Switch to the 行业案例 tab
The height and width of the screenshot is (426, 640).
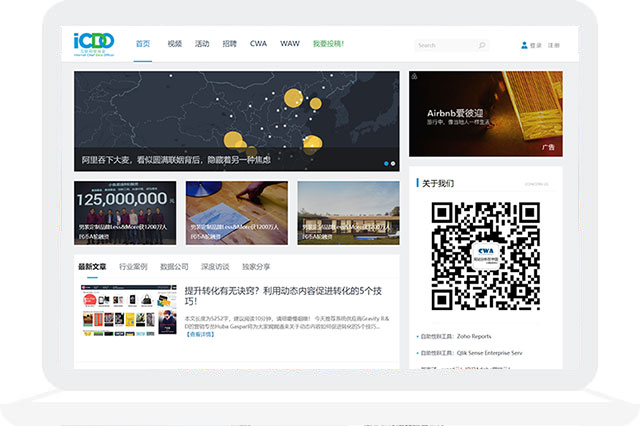tap(133, 266)
